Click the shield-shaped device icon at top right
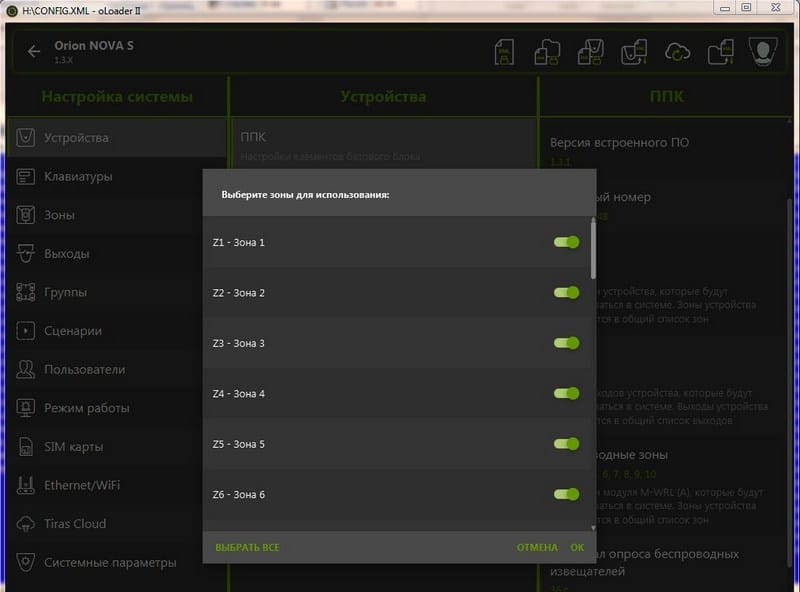This screenshot has height=592, width=800. (x=763, y=51)
